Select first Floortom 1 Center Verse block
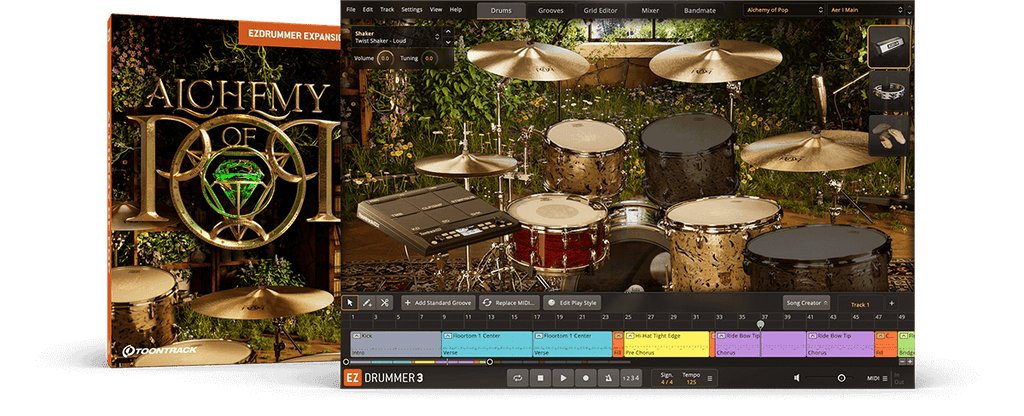 [x=487, y=344]
